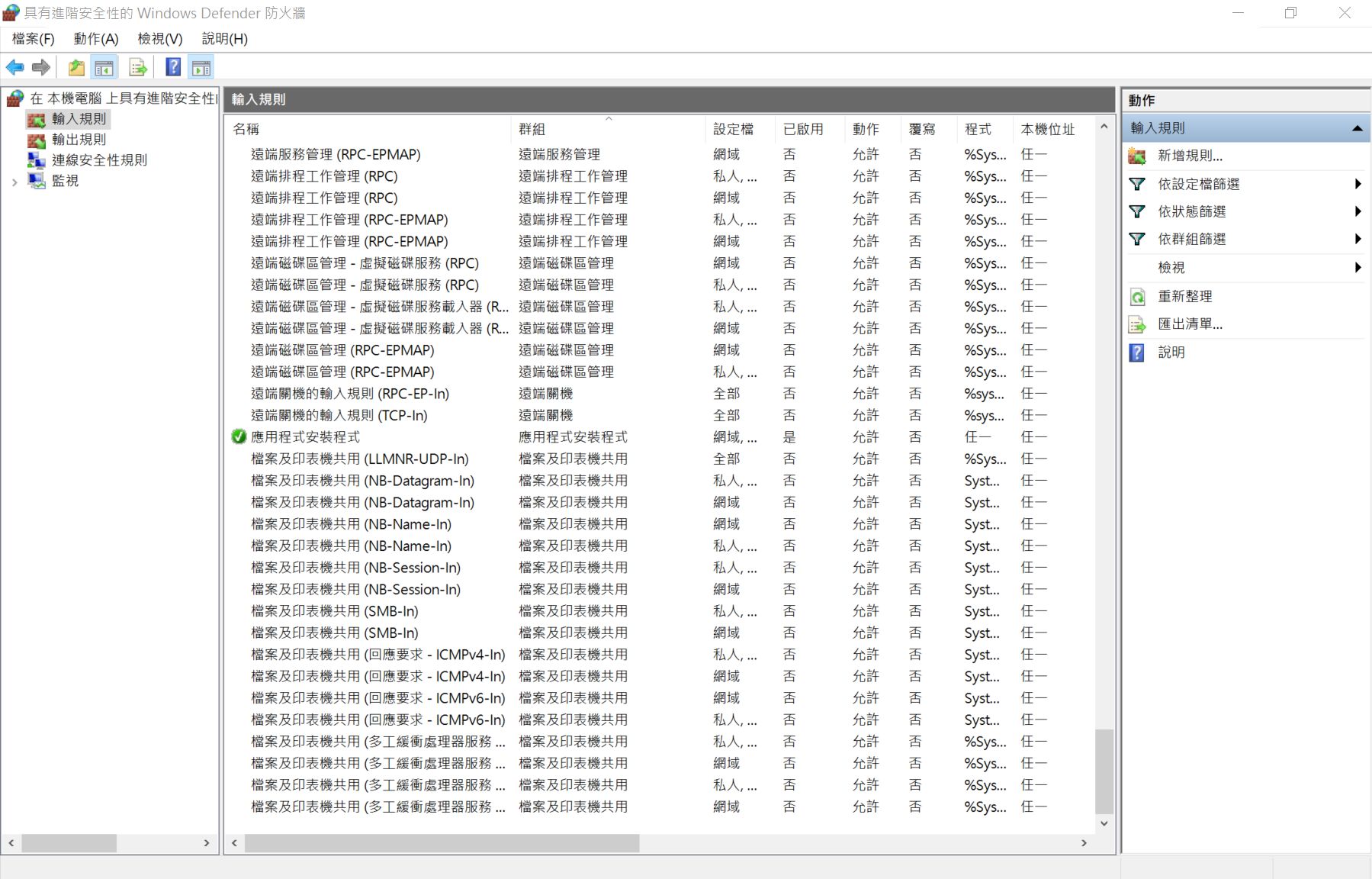1372x879 pixels.
Task: Click the rules list scroll right arrow
Action: (x=1084, y=843)
